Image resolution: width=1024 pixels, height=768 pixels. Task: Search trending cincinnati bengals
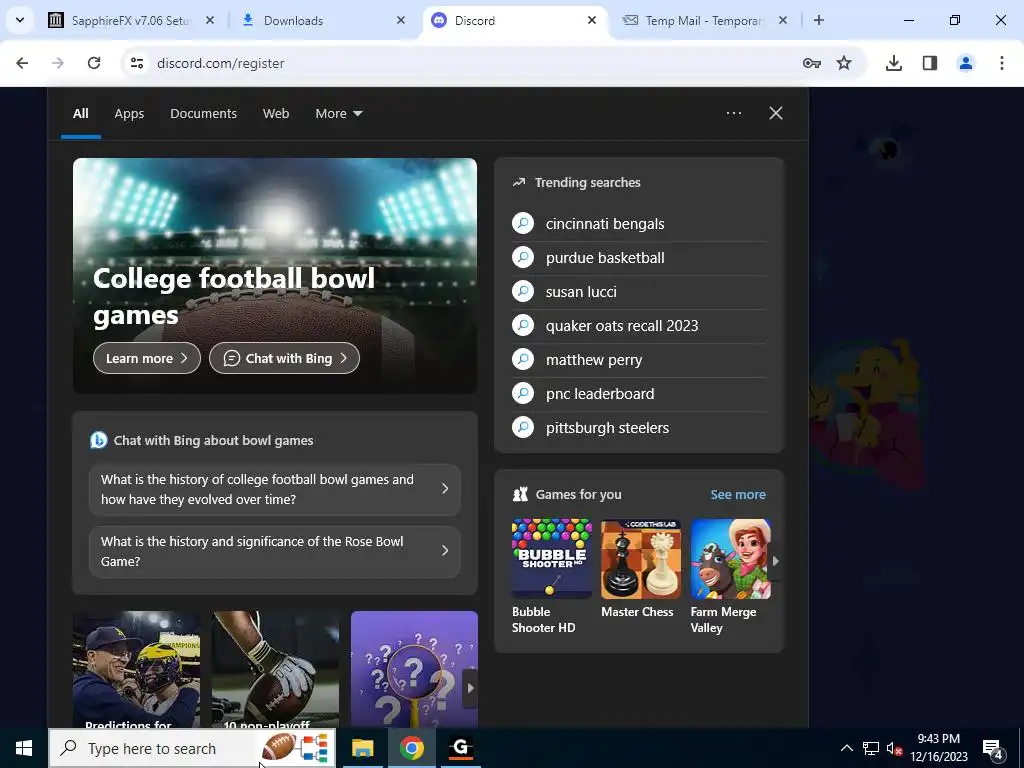click(639, 223)
